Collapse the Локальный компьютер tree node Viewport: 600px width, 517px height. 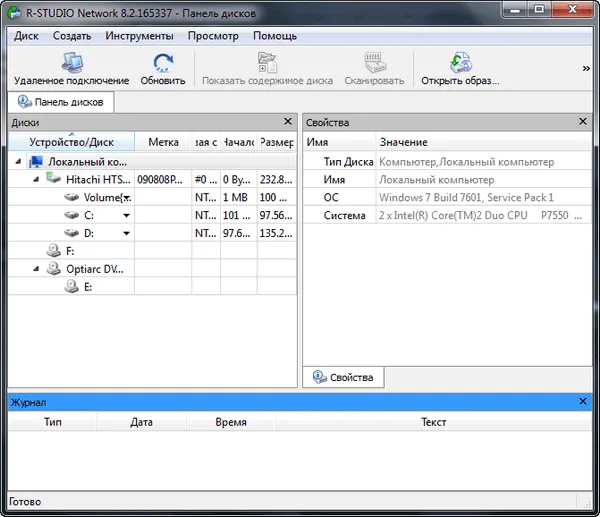[x=18, y=161]
